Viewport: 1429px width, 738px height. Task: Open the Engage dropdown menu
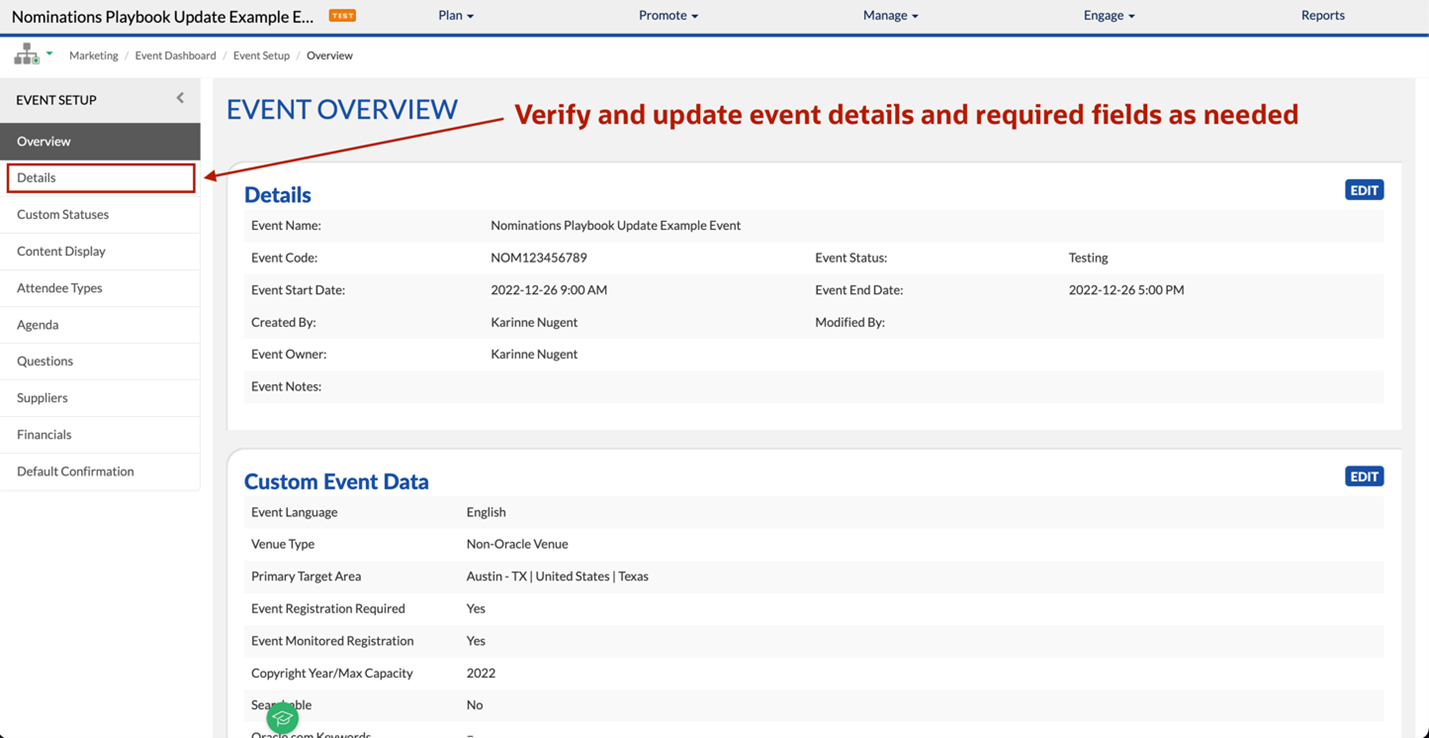tap(1108, 16)
